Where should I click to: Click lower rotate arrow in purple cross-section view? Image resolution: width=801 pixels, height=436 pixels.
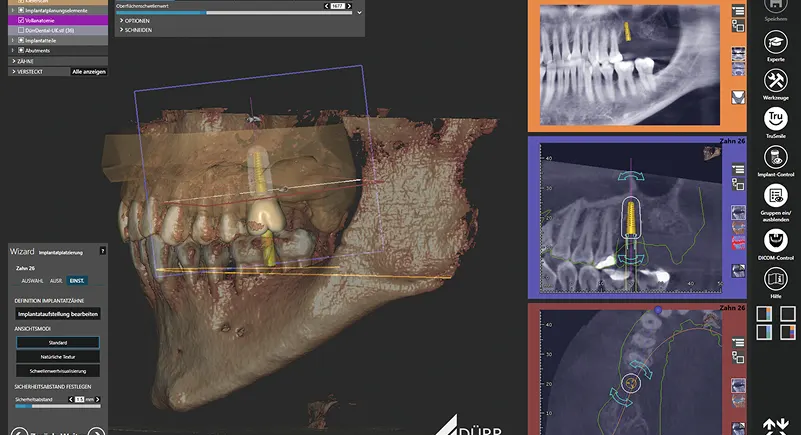coord(631,259)
